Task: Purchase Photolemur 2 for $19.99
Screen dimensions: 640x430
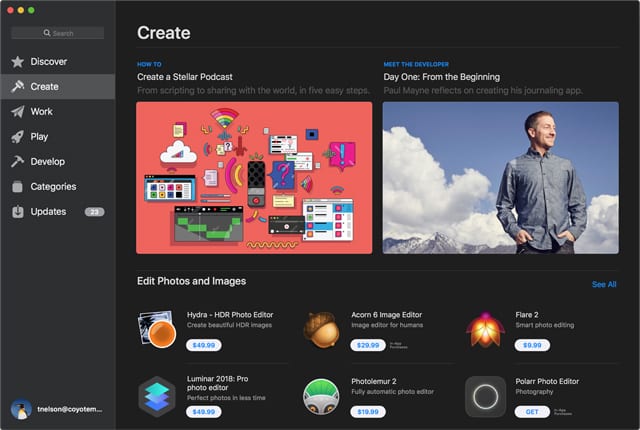Action: tap(367, 411)
